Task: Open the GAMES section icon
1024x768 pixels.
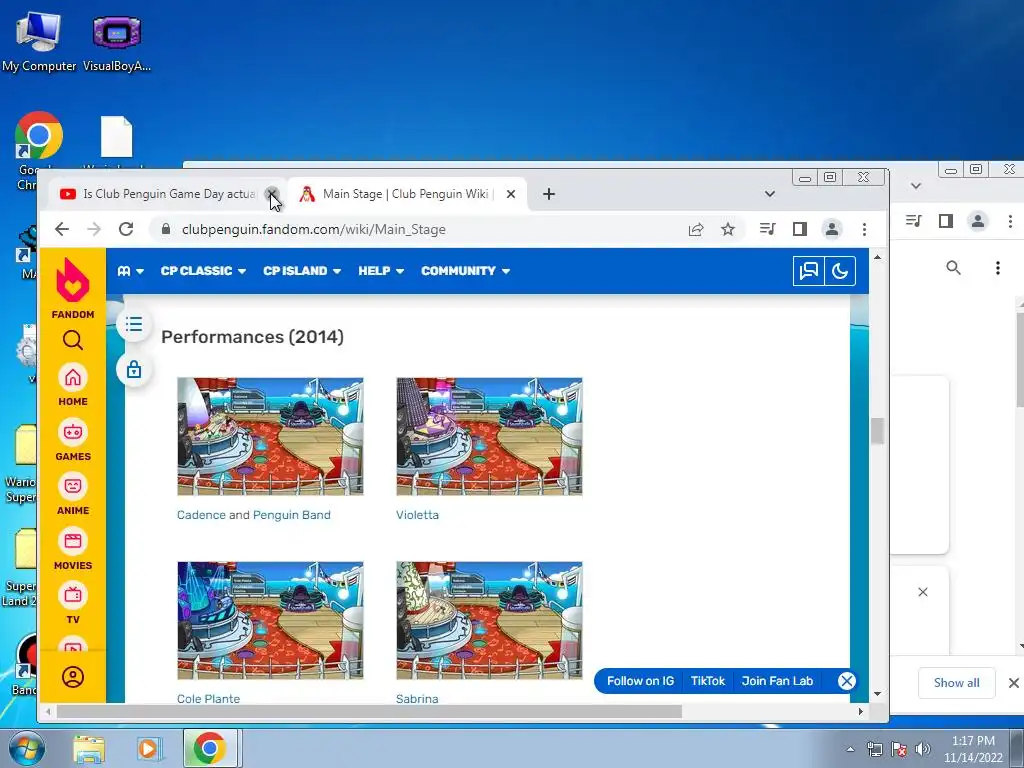Action: pyautogui.click(x=72, y=432)
